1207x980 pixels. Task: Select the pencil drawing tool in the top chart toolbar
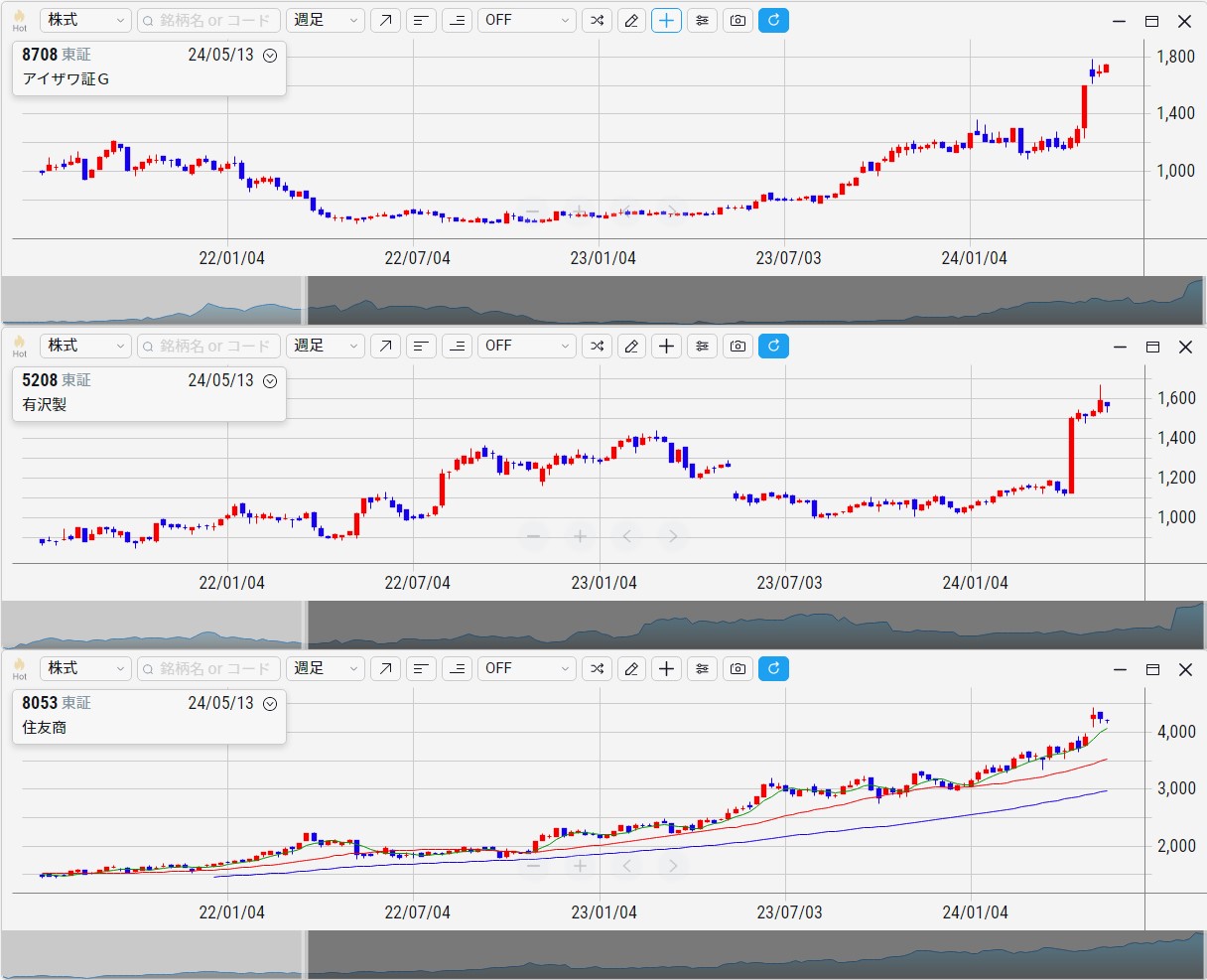click(x=631, y=20)
